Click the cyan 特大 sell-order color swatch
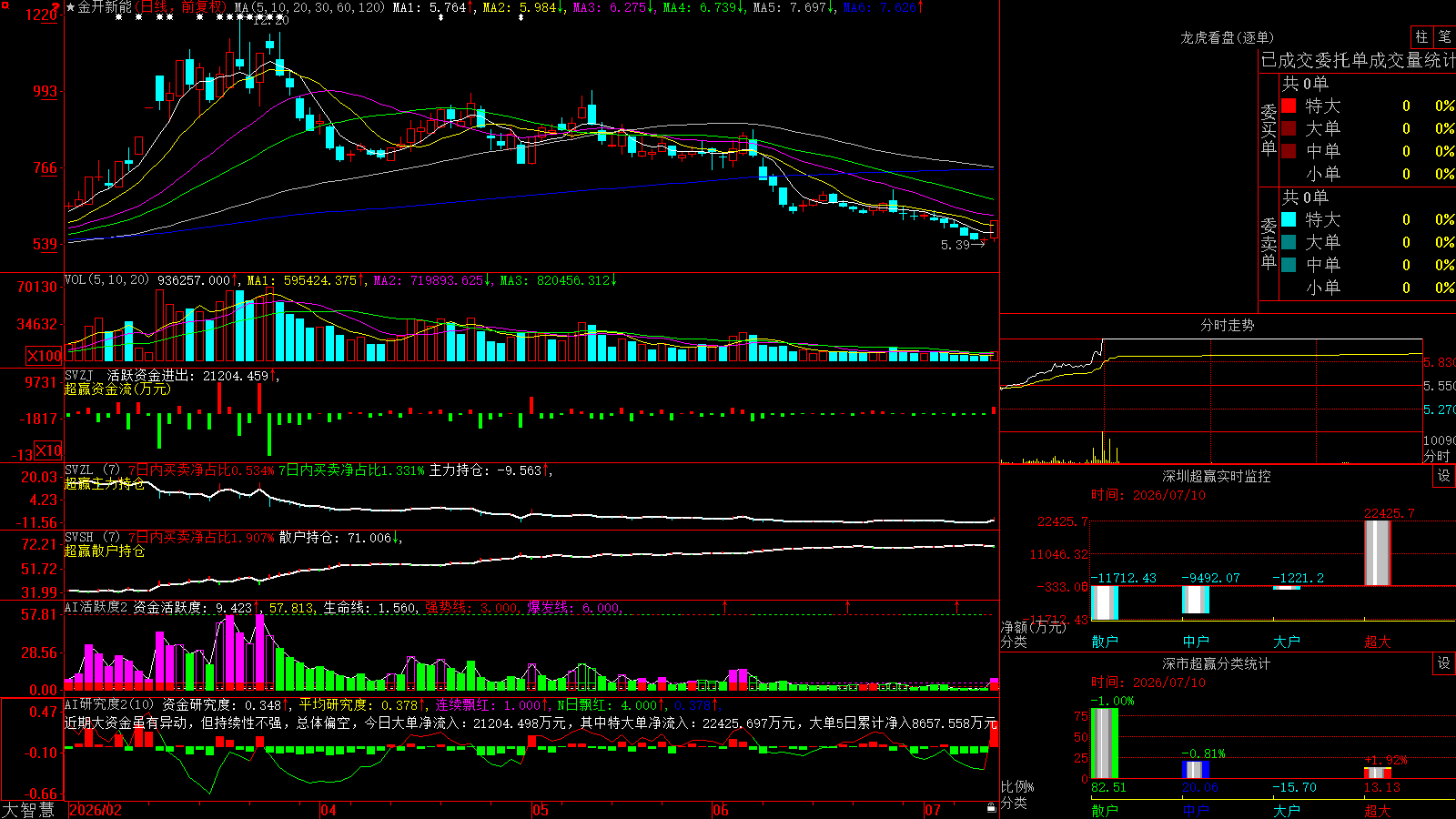The image size is (1456, 819). pyautogui.click(x=1289, y=219)
